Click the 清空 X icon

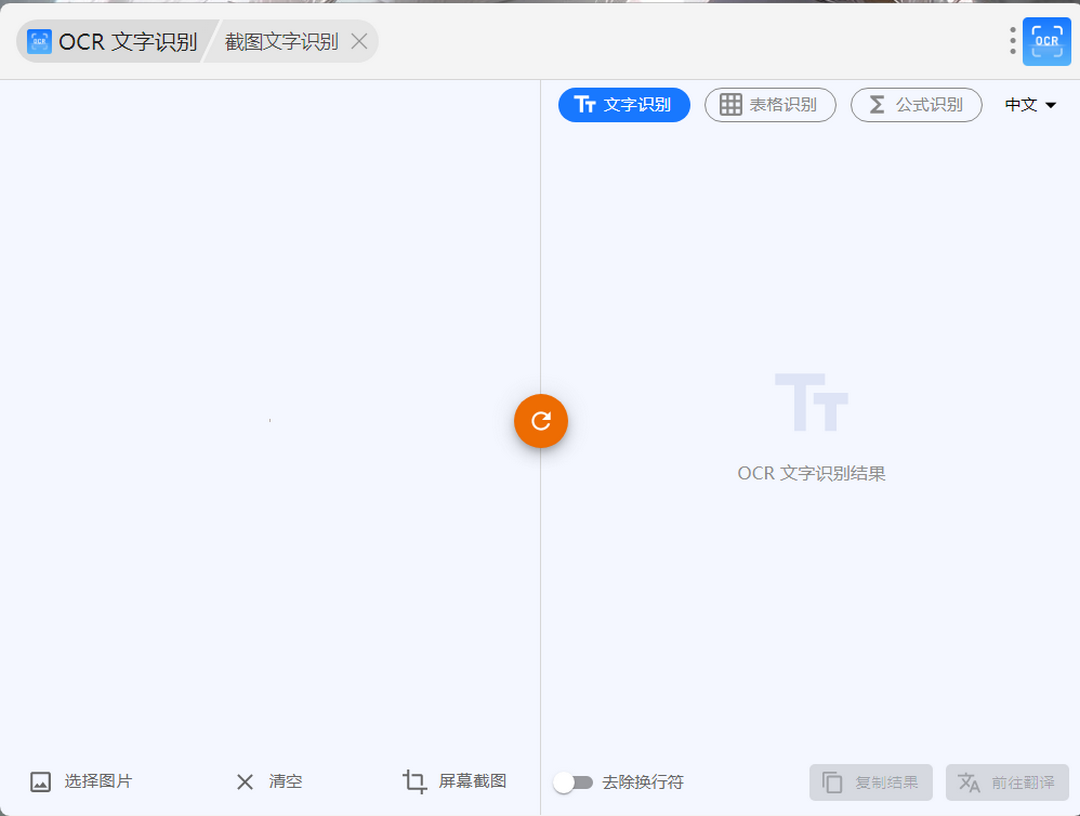point(245,782)
